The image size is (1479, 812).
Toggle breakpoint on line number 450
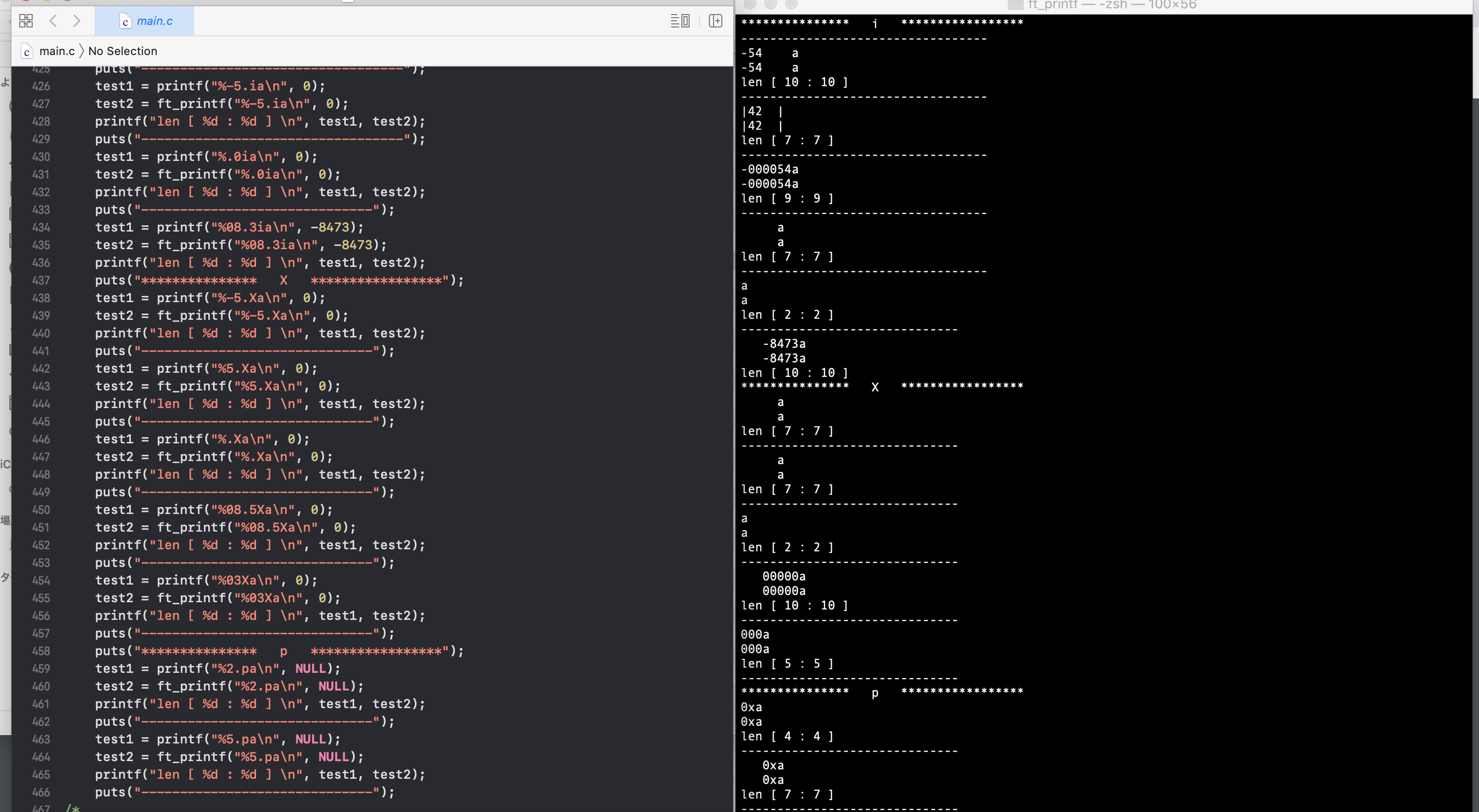click(41, 510)
